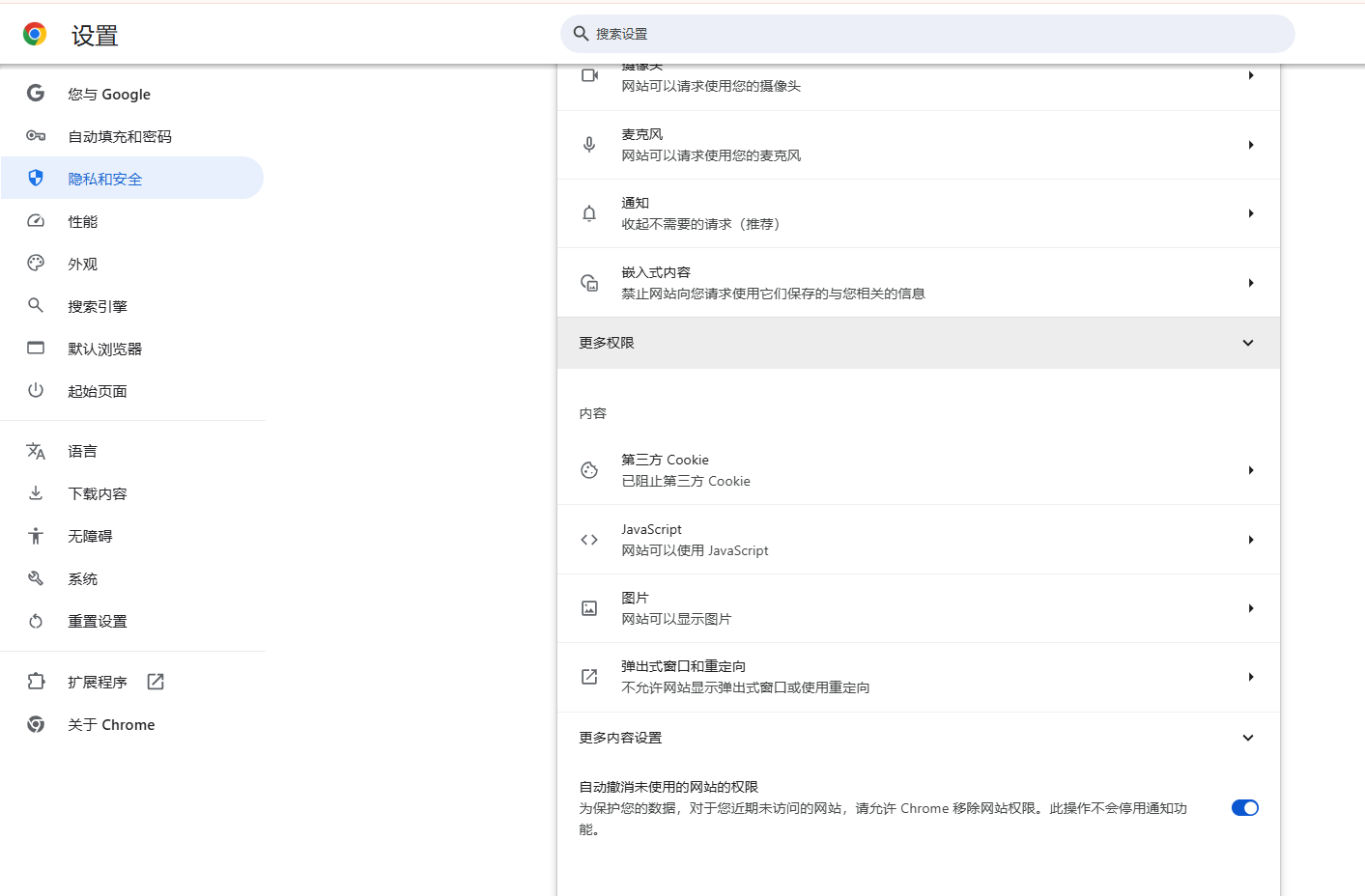Open 下载内容 settings section
This screenshot has height=896, width=1365.
132,493
